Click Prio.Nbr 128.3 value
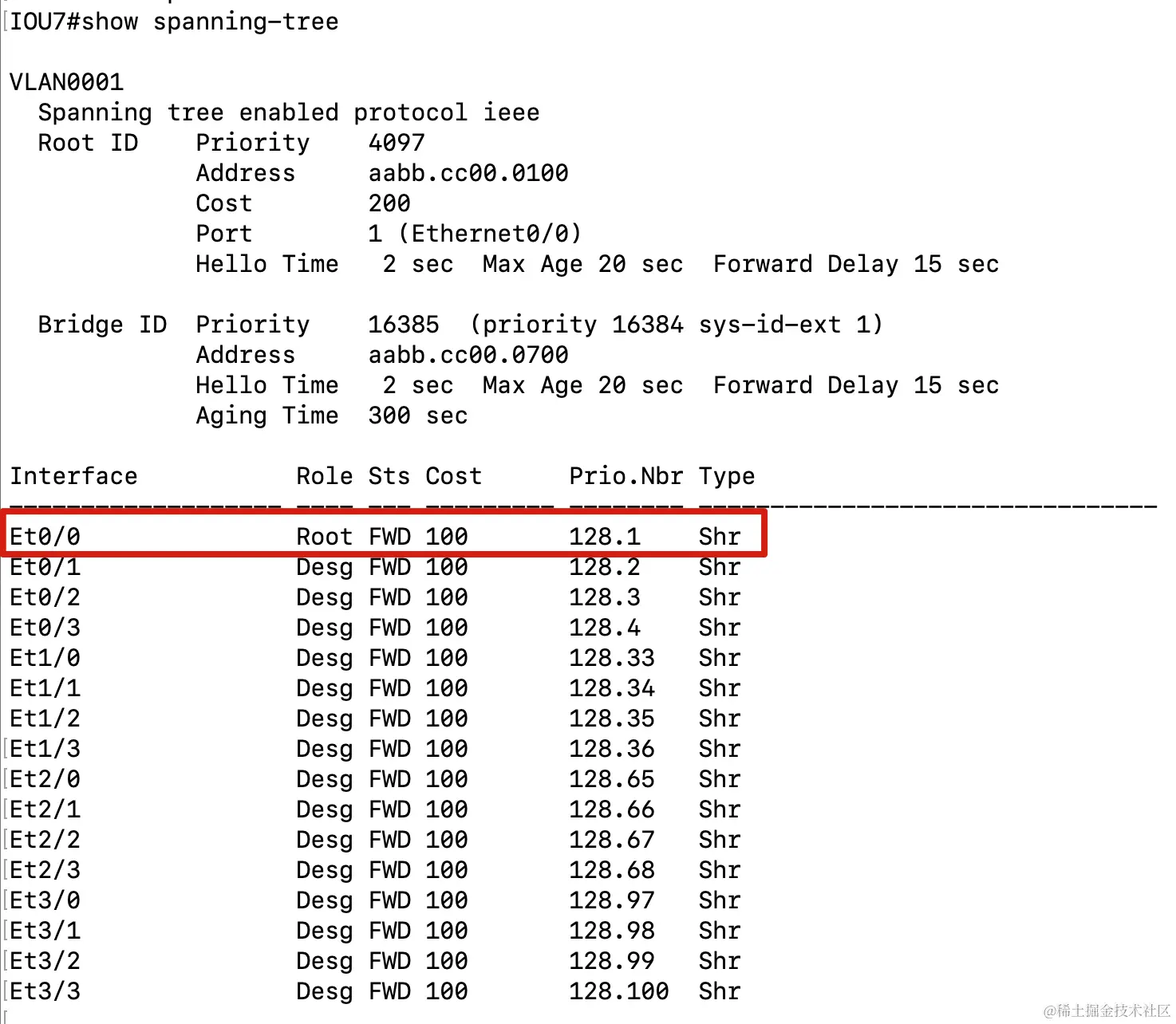Image resolution: width=1176 pixels, height=1024 pixels. [605, 597]
